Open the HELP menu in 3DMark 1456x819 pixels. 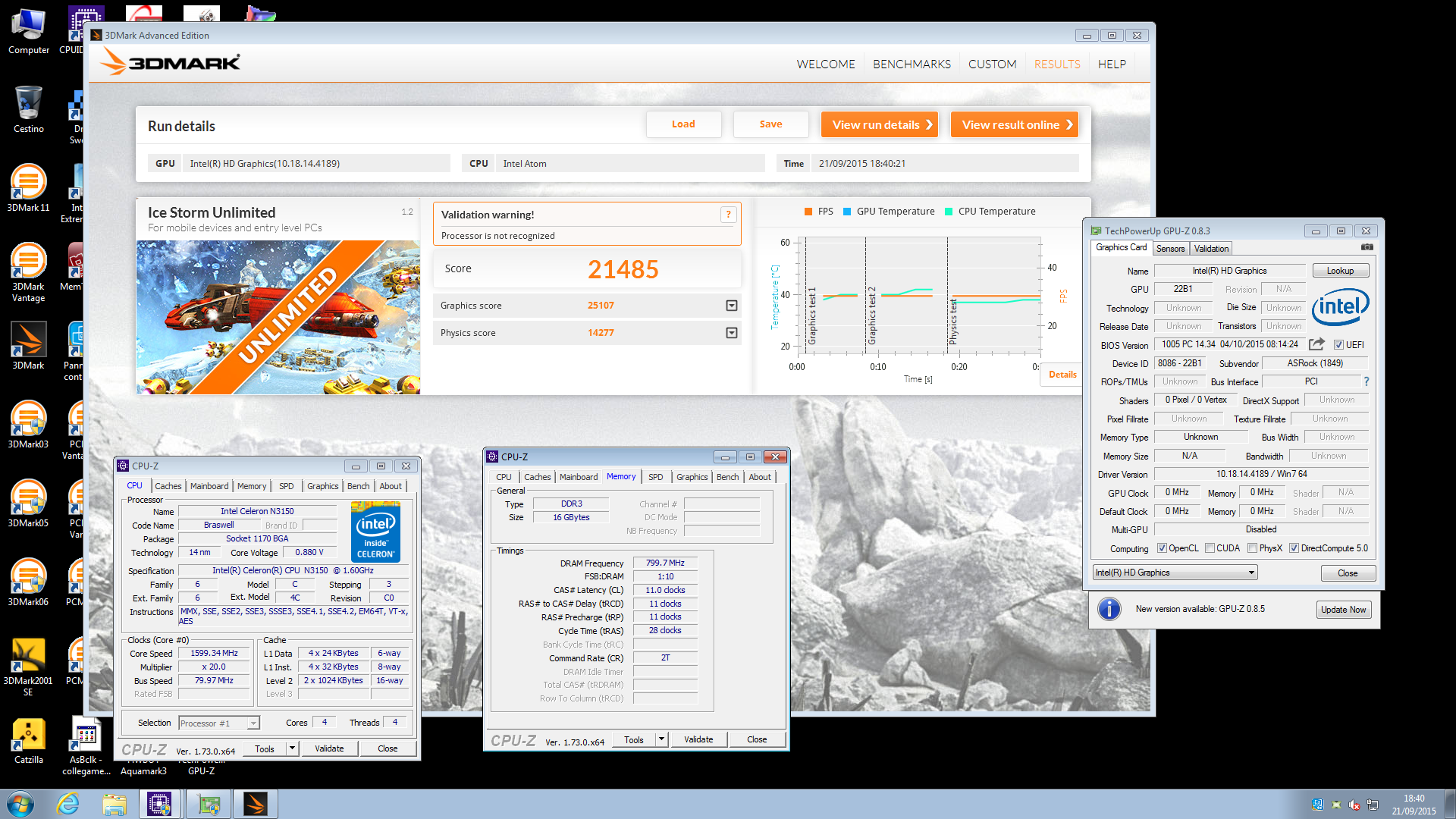coord(1112,64)
